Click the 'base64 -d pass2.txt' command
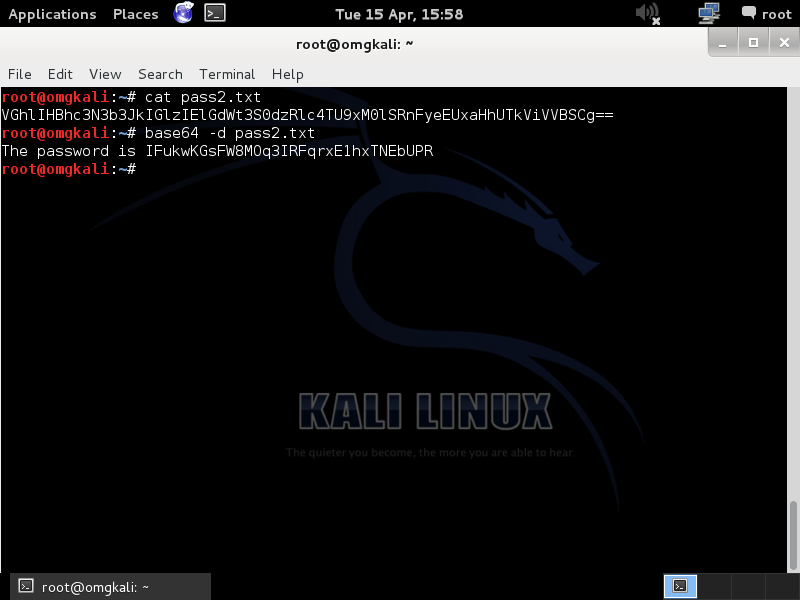The height and width of the screenshot is (600, 800). point(230,133)
